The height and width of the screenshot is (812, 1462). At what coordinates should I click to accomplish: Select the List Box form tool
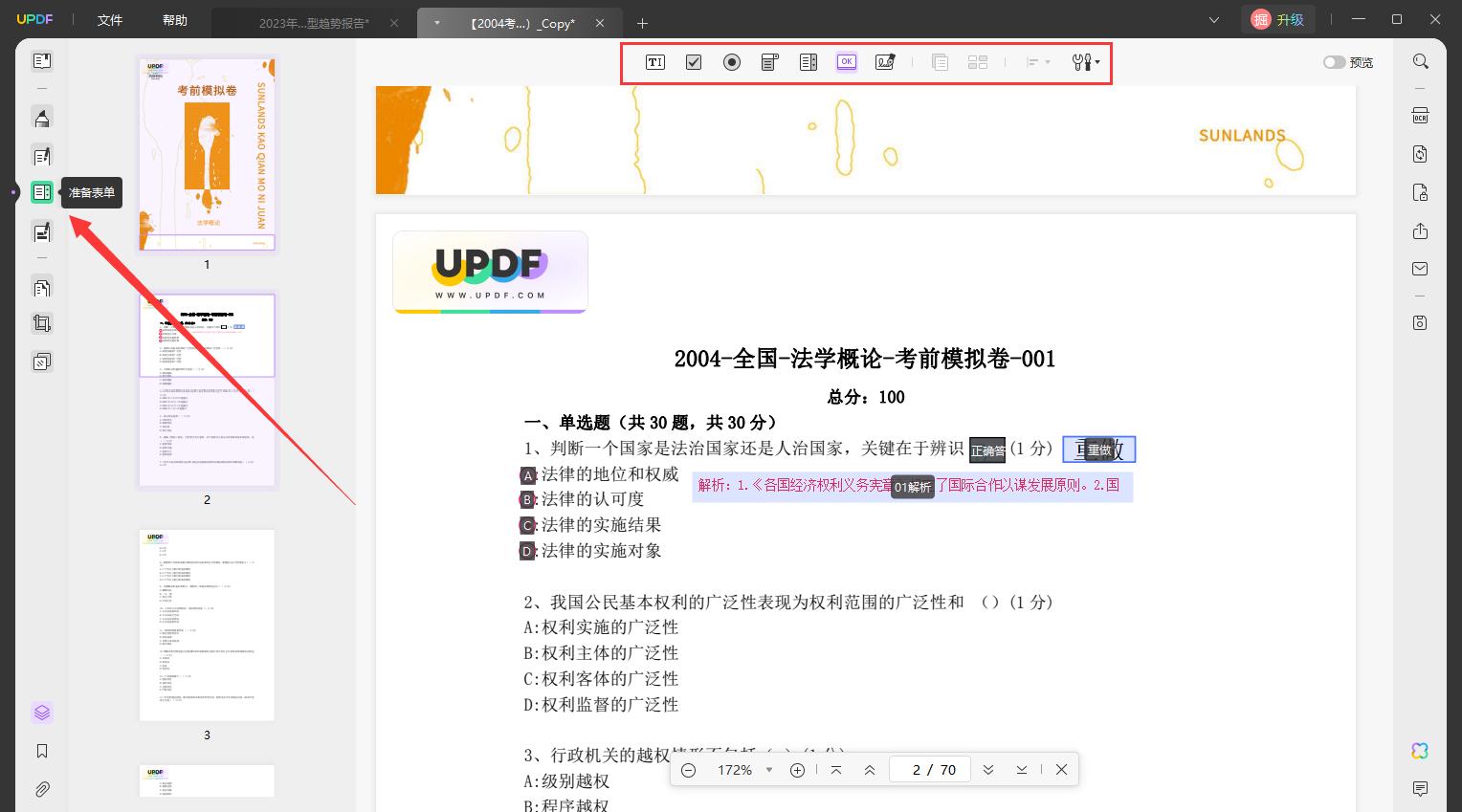click(809, 62)
